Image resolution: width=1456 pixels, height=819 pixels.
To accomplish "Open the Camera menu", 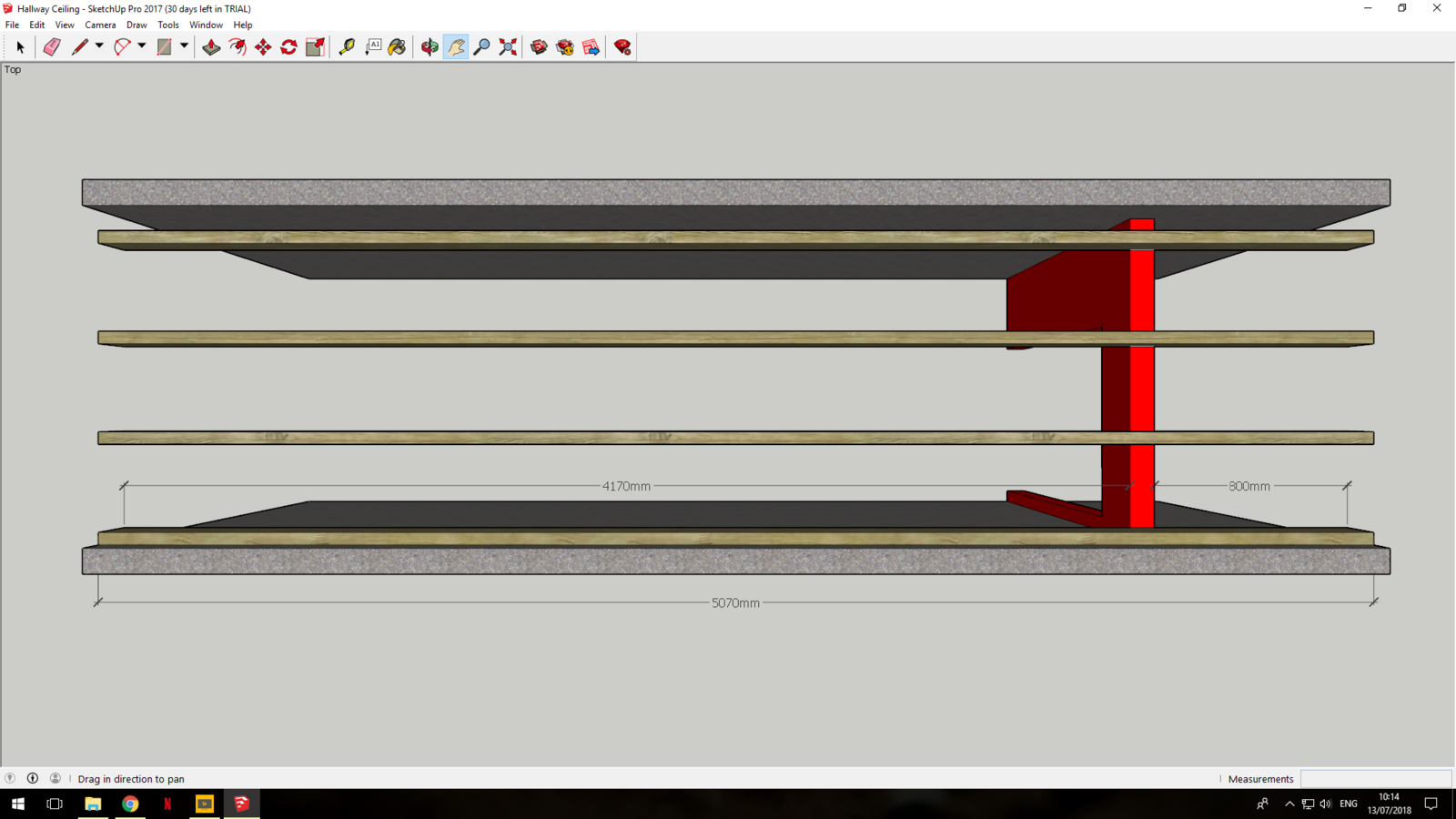I will pyautogui.click(x=100, y=25).
